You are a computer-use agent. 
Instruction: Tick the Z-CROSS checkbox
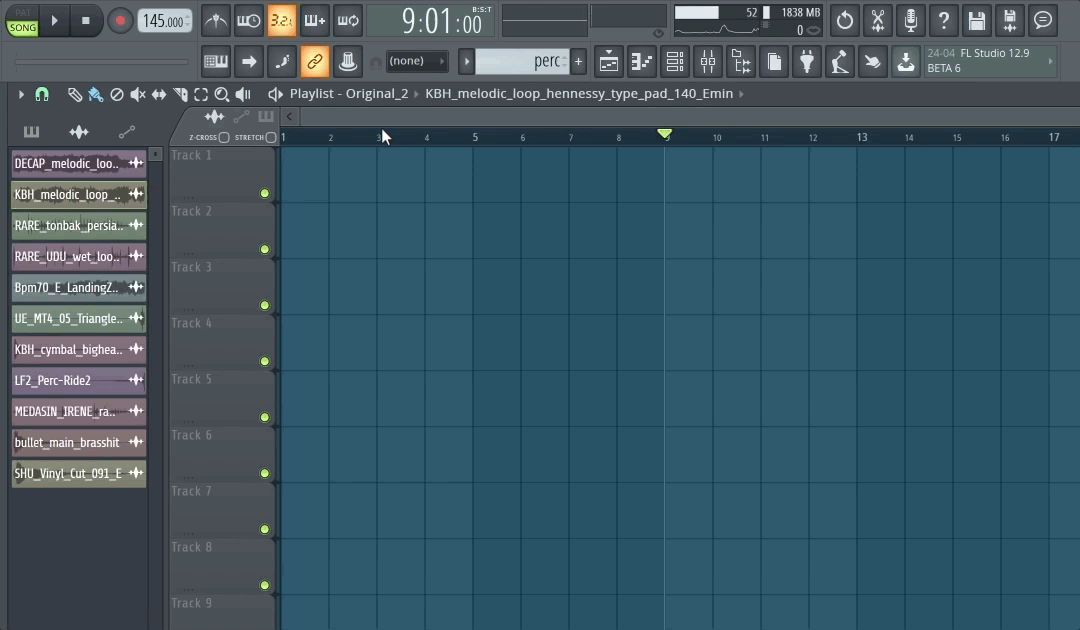coord(224,138)
